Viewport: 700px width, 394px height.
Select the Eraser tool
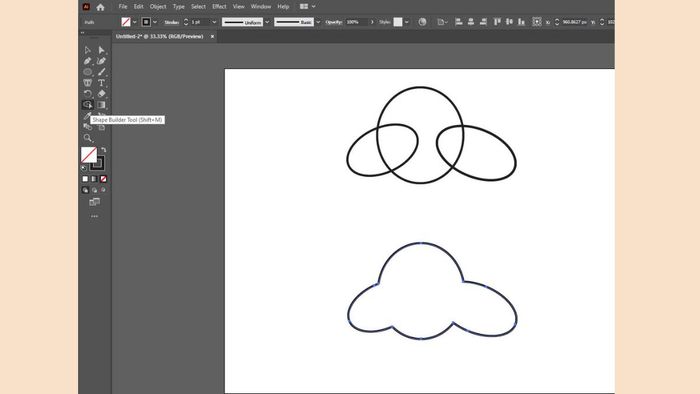click(x=101, y=94)
